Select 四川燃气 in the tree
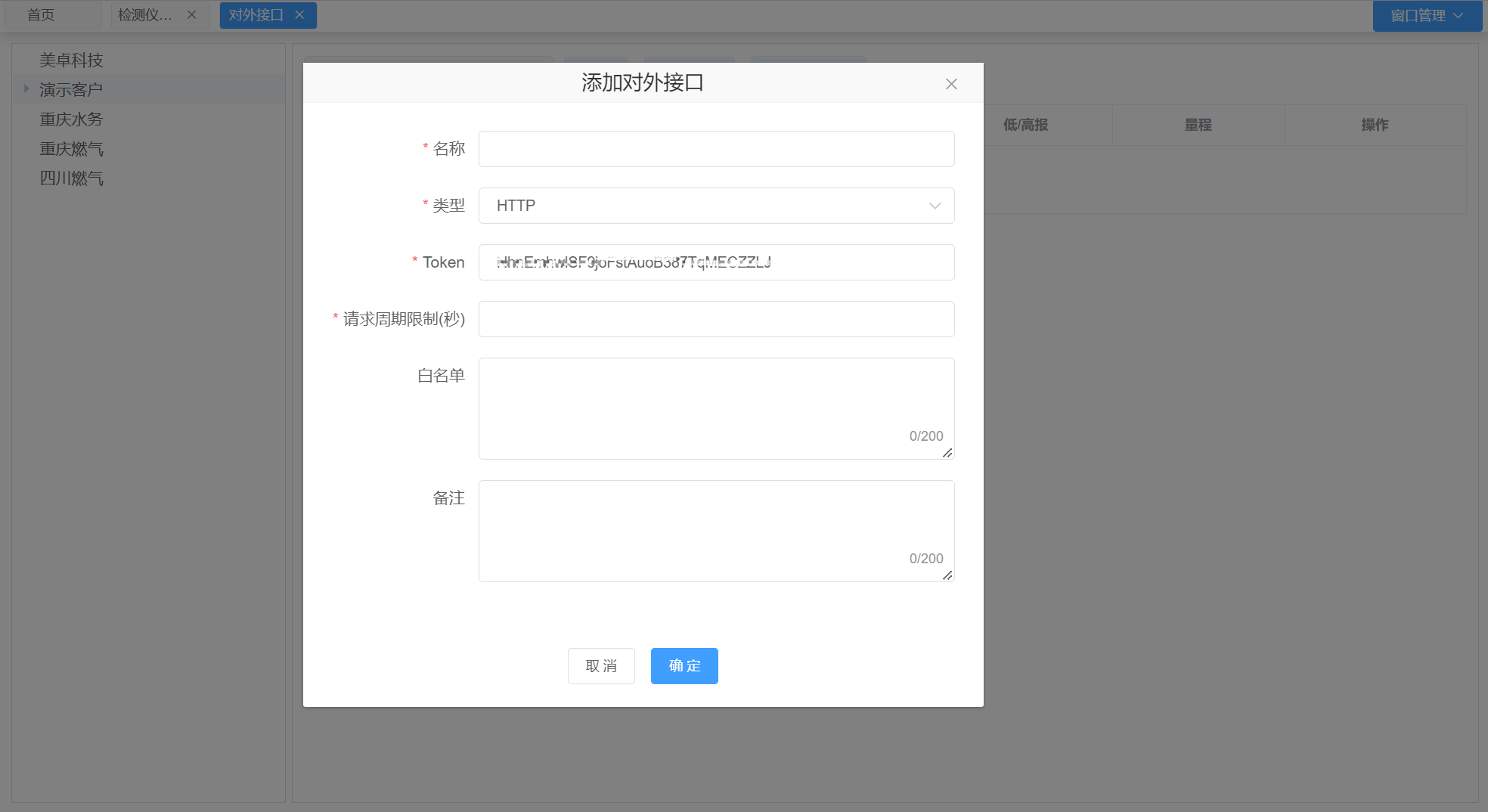1488x812 pixels. pyautogui.click(x=71, y=178)
